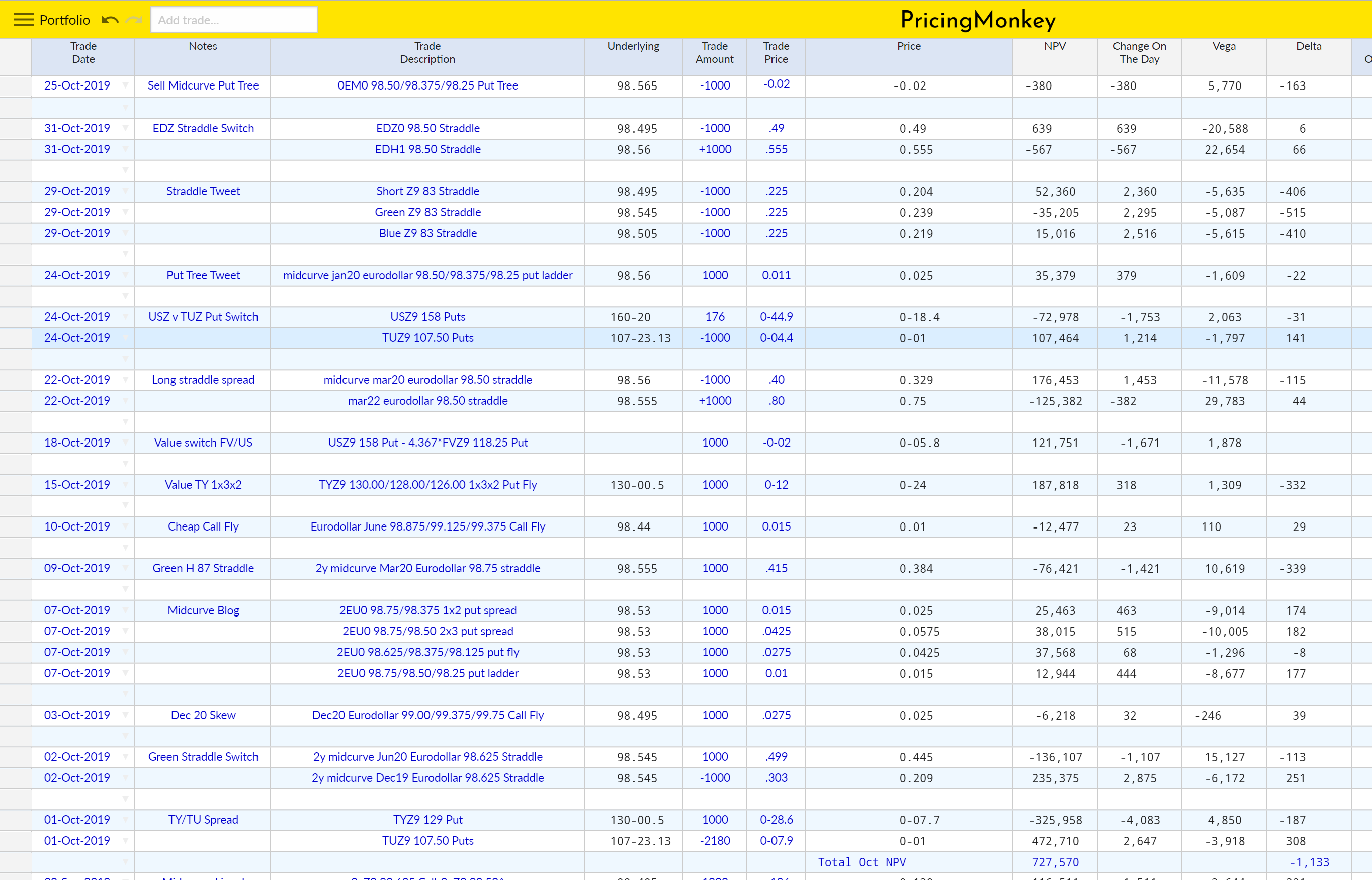Click NPV value -325,958
Viewport: 1372px width, 880px height.
pos(1055,820)
